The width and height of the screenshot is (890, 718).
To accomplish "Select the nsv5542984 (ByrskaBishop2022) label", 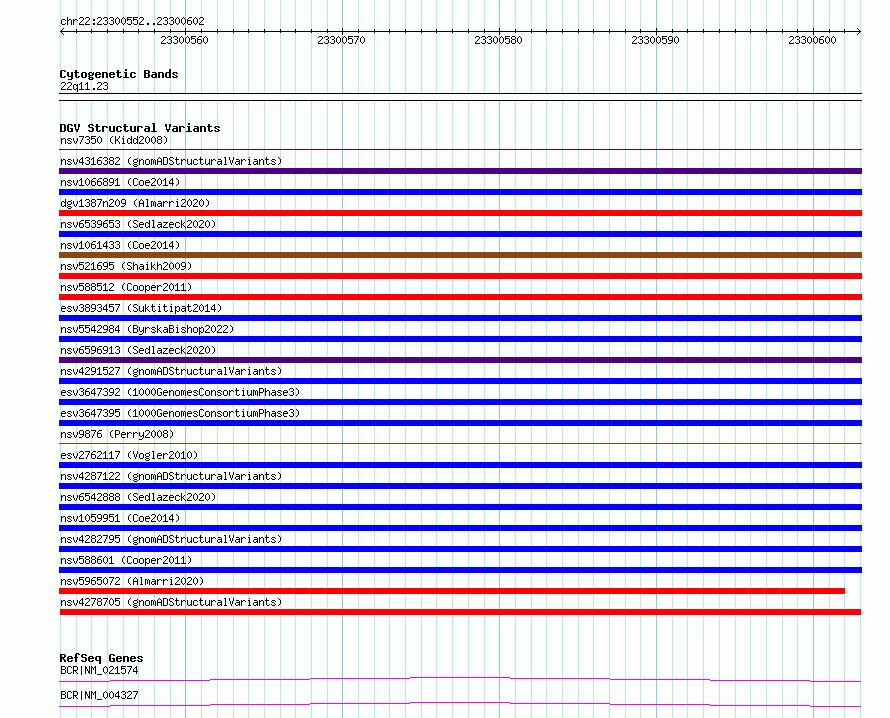I will [147, 329].
